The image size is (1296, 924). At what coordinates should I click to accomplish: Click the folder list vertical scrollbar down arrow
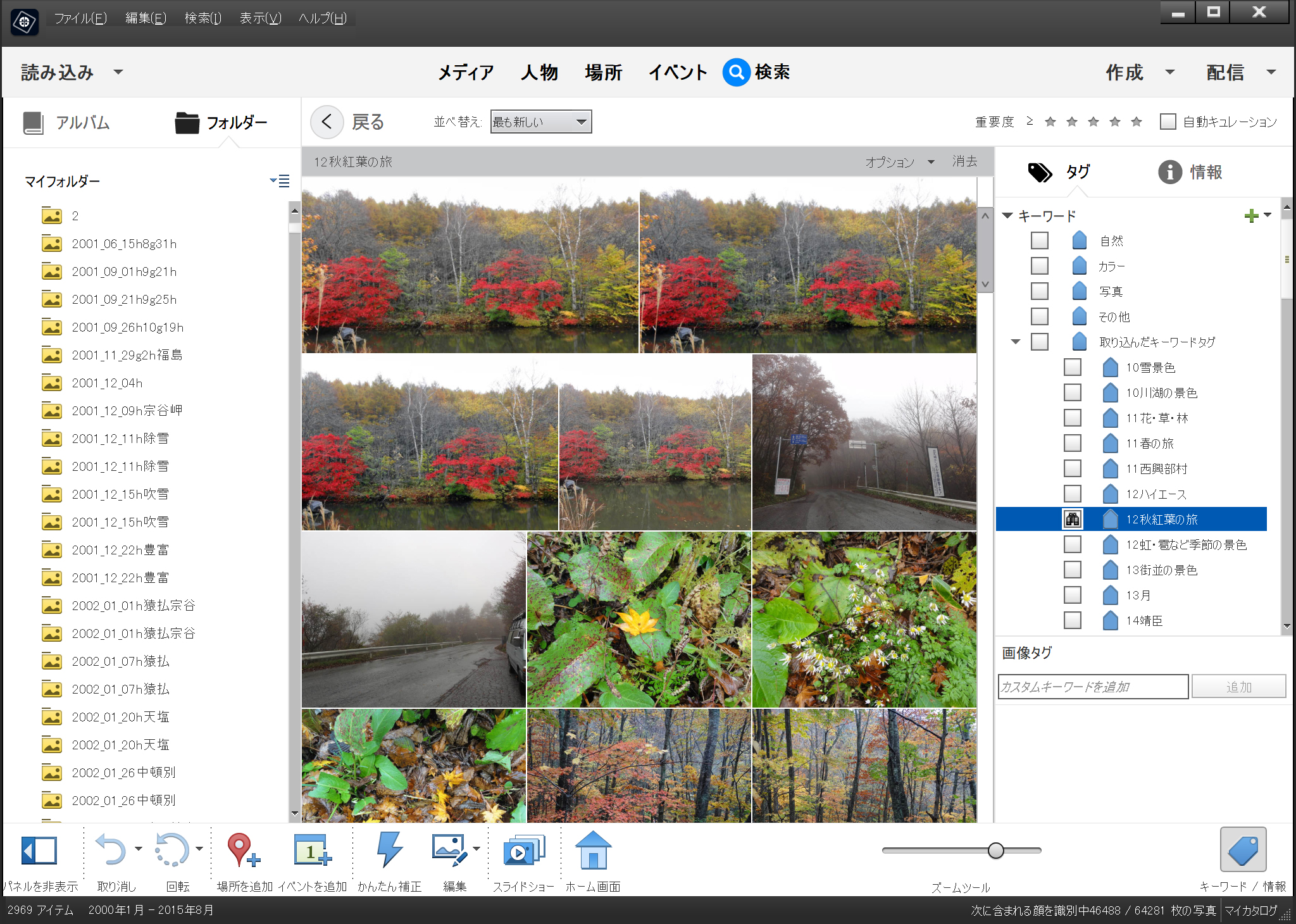tap(294, 813)
